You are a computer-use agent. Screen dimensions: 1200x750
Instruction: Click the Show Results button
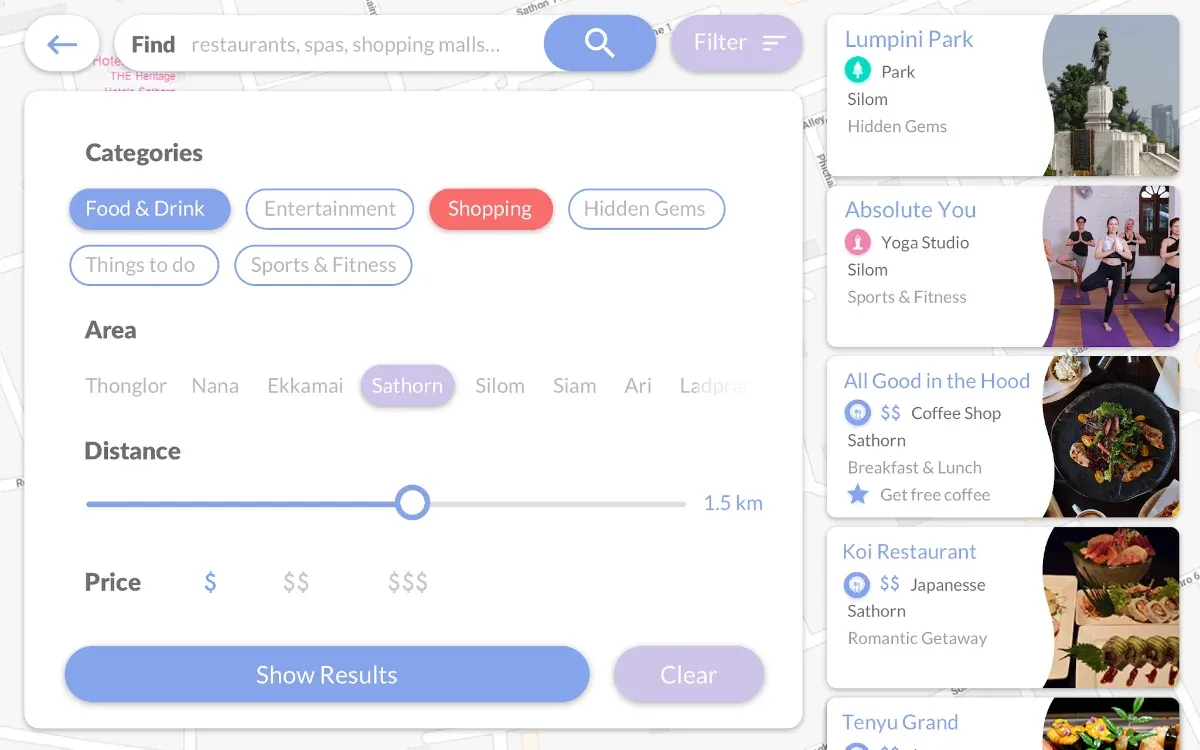tap(327, 674)
